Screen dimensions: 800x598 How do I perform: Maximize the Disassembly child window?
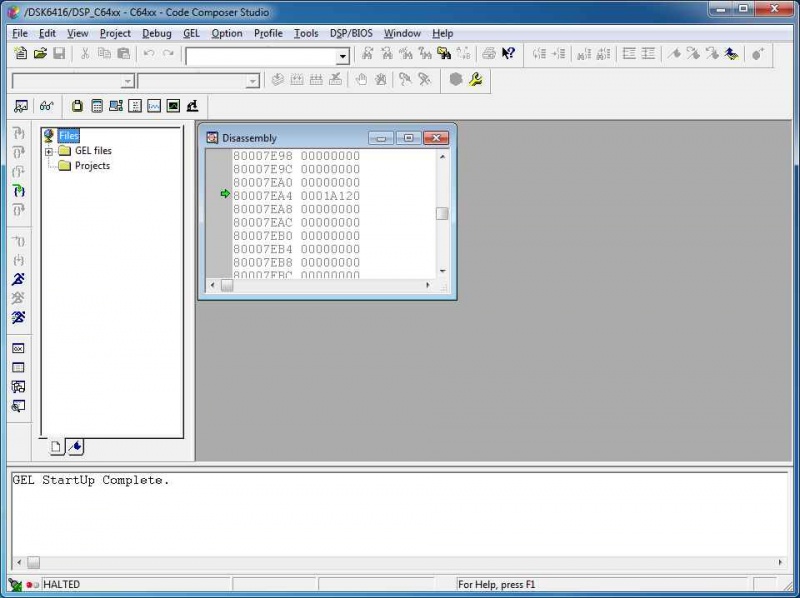pos(408,138)
